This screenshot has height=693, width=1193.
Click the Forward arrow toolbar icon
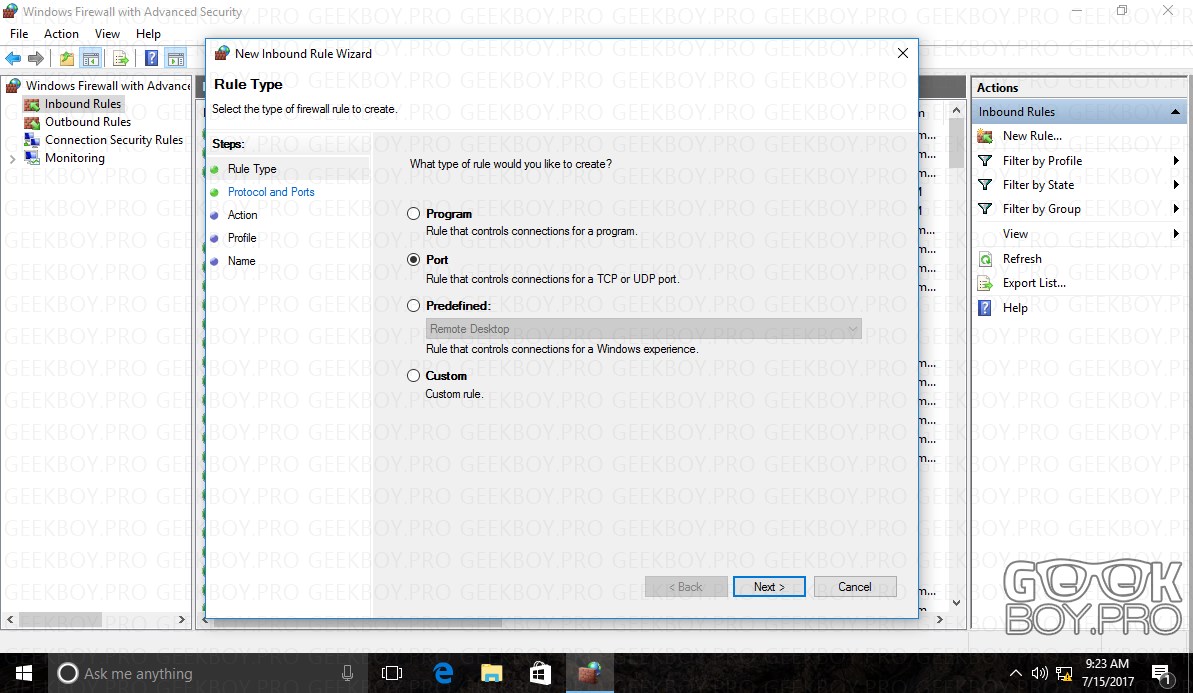pyautogui.click(x=36, y=59)
